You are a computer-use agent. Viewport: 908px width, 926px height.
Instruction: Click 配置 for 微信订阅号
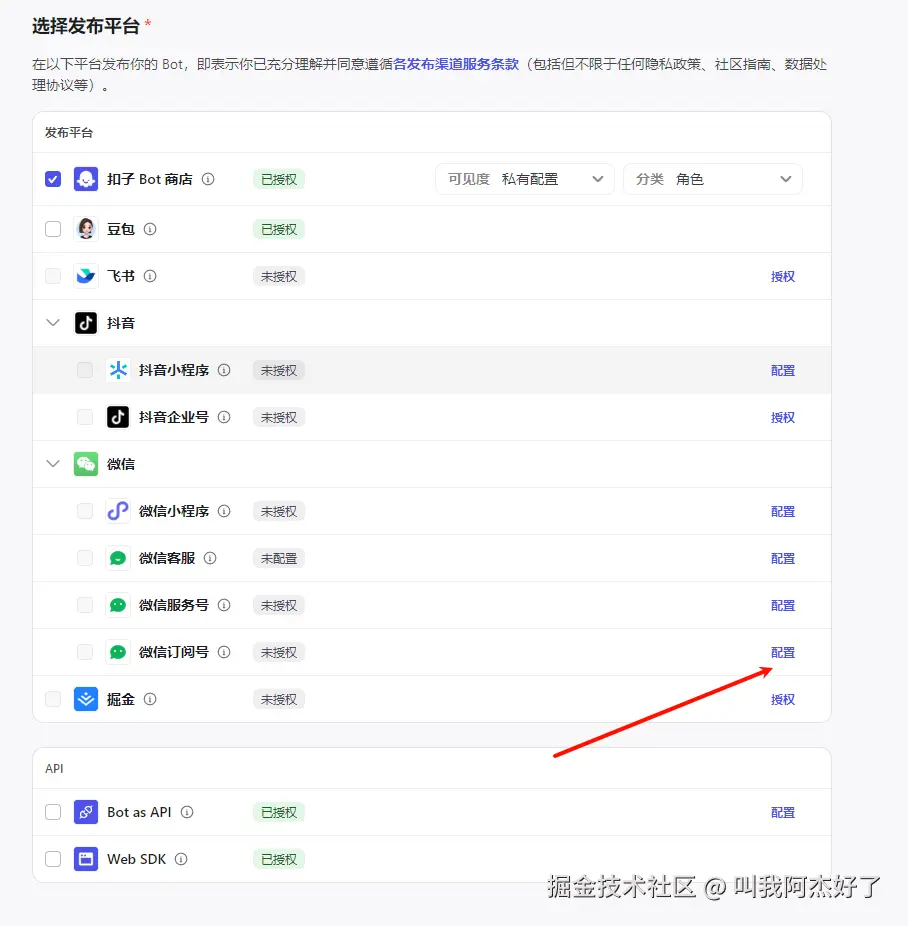[x=783, y=653]
